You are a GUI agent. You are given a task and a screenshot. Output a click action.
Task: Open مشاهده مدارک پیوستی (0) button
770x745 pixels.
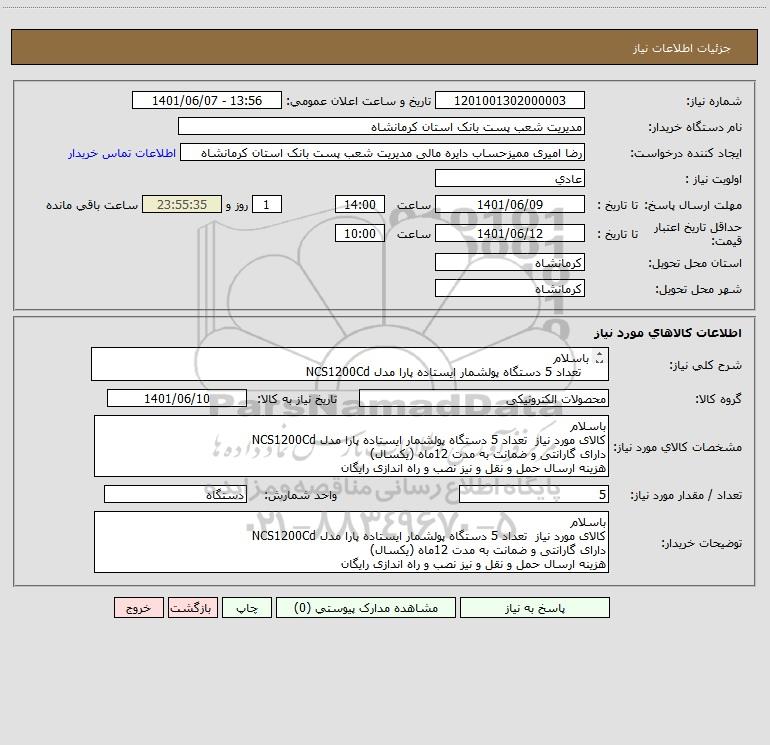[366, 608]
